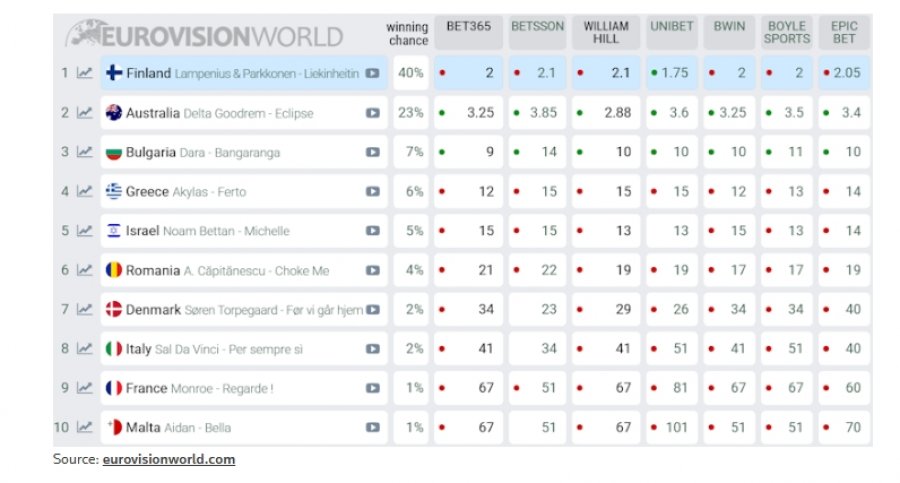Click Finland's Unibet odds of 1.75
This screenshot has width=900, height=483.
point(672,73)
